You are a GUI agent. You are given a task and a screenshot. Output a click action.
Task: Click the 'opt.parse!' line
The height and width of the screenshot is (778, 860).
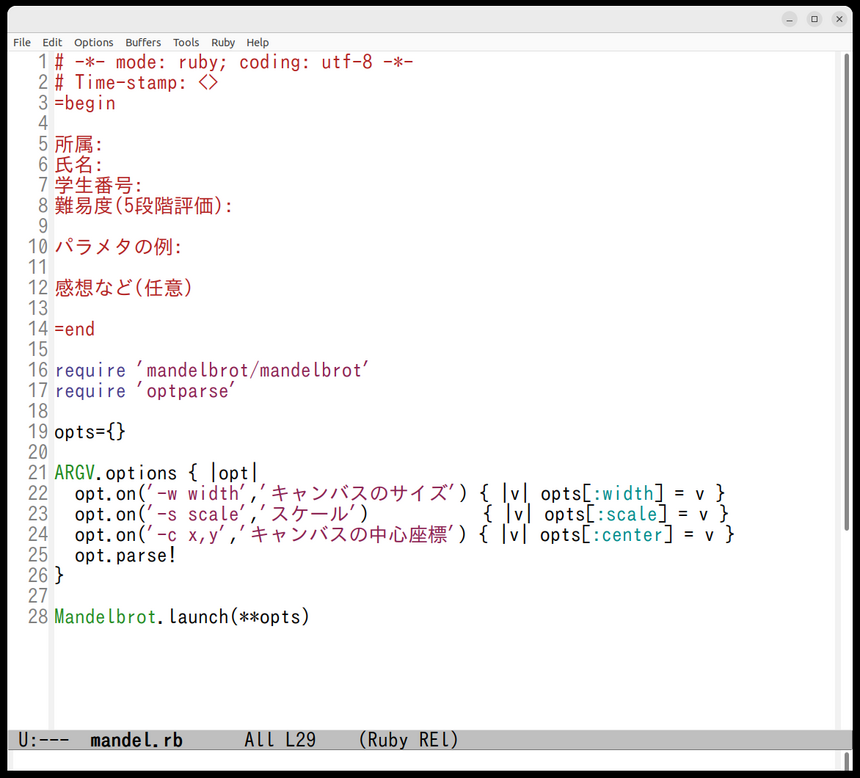tap(126, 555)
